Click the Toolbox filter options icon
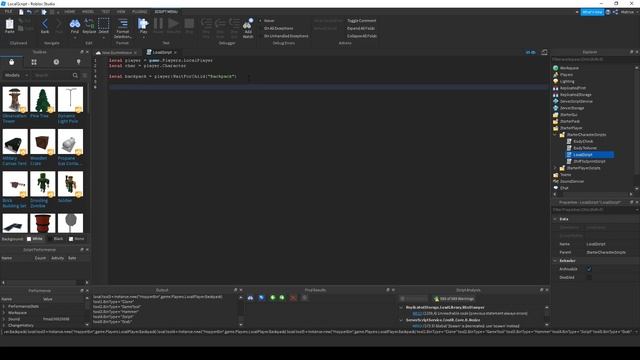 85,76
